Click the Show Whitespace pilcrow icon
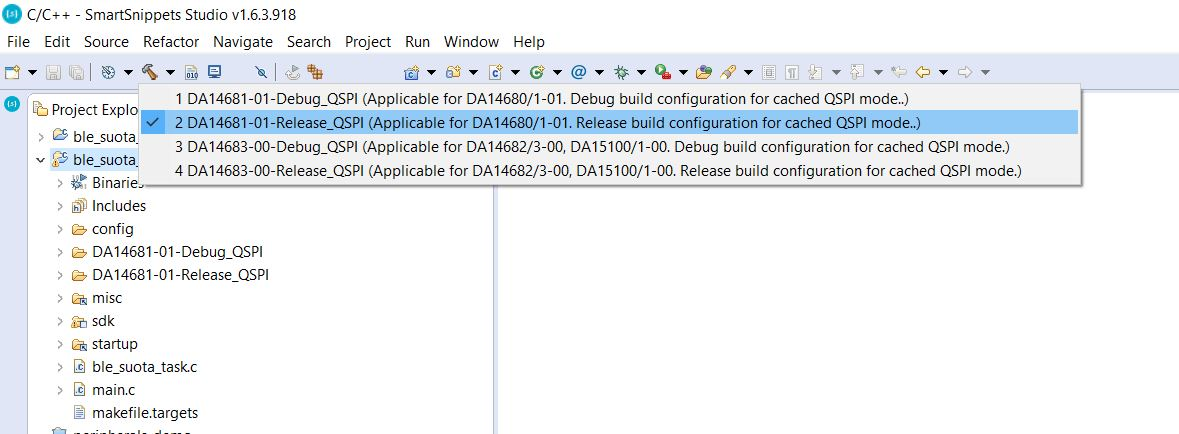The image size is (1179, 434). point(792,72)
